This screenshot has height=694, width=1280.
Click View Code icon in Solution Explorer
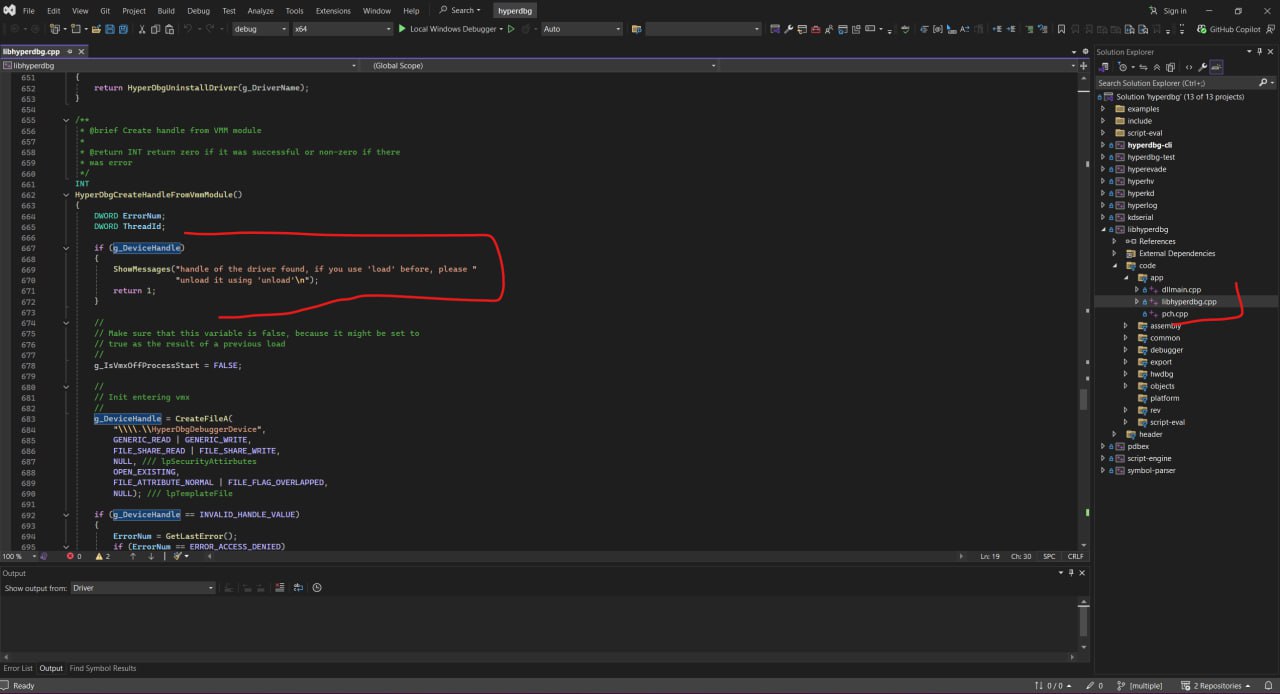click(x=1189, y=67)
